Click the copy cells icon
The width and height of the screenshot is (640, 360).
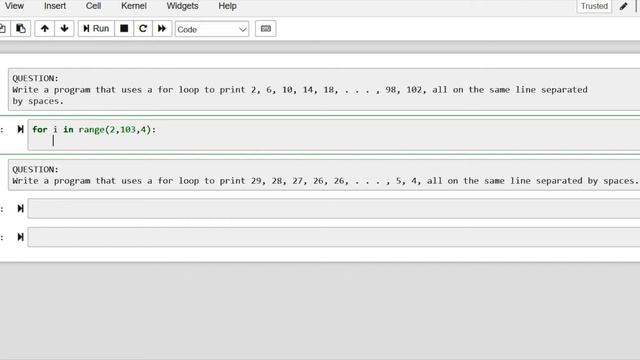[3, 29]
